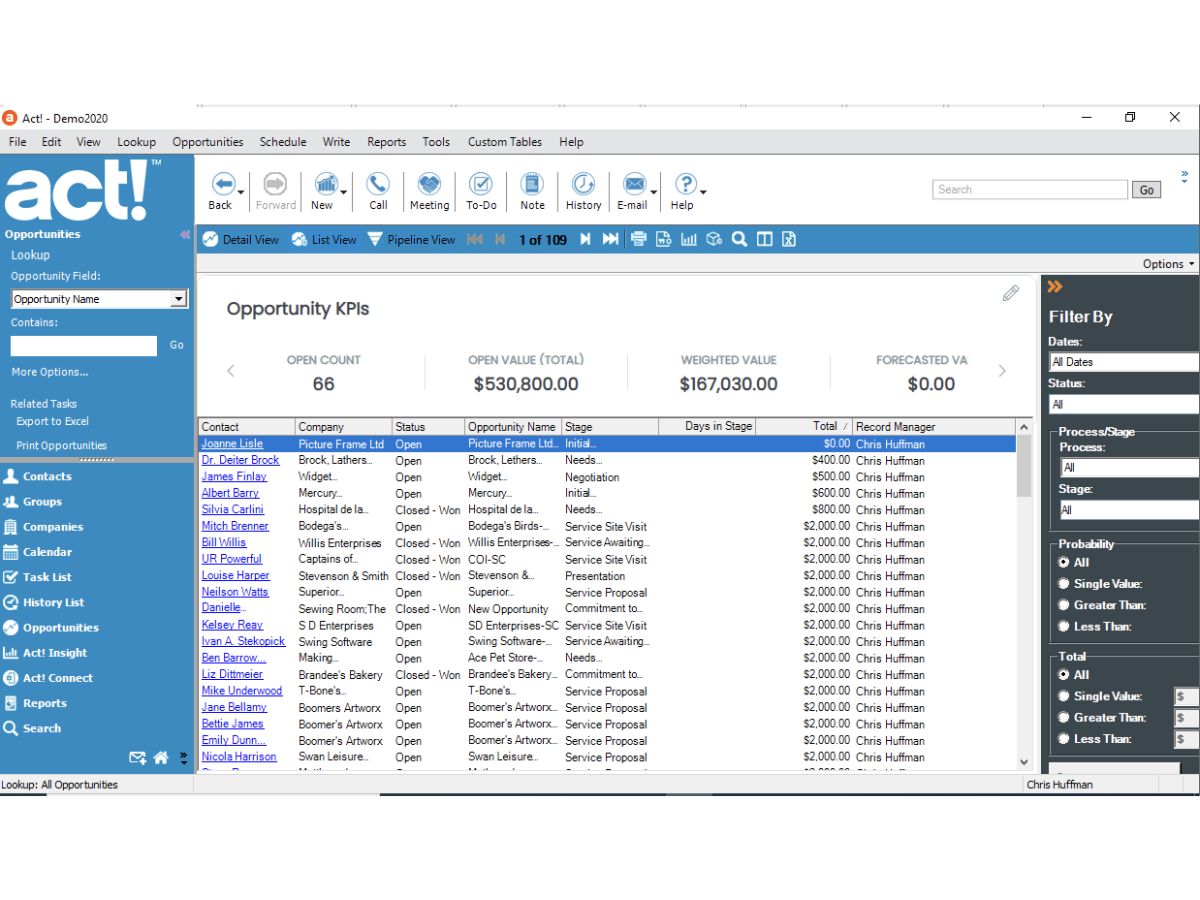Edit KPIs with the pencil icon
The width and height of the screenshot is (1200, 900).
1011,293
